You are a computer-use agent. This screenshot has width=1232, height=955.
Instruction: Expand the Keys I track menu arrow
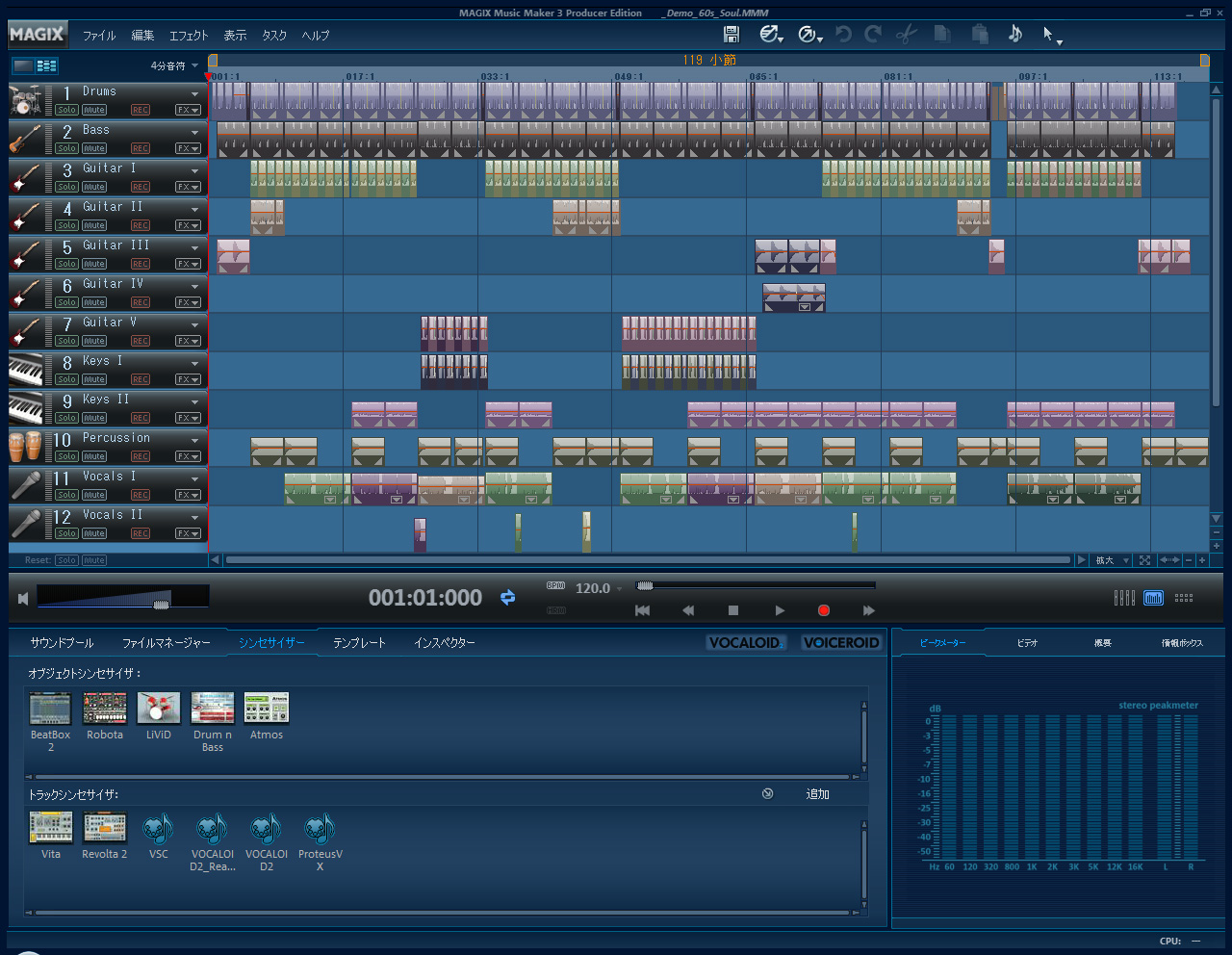tap(194, 364)
